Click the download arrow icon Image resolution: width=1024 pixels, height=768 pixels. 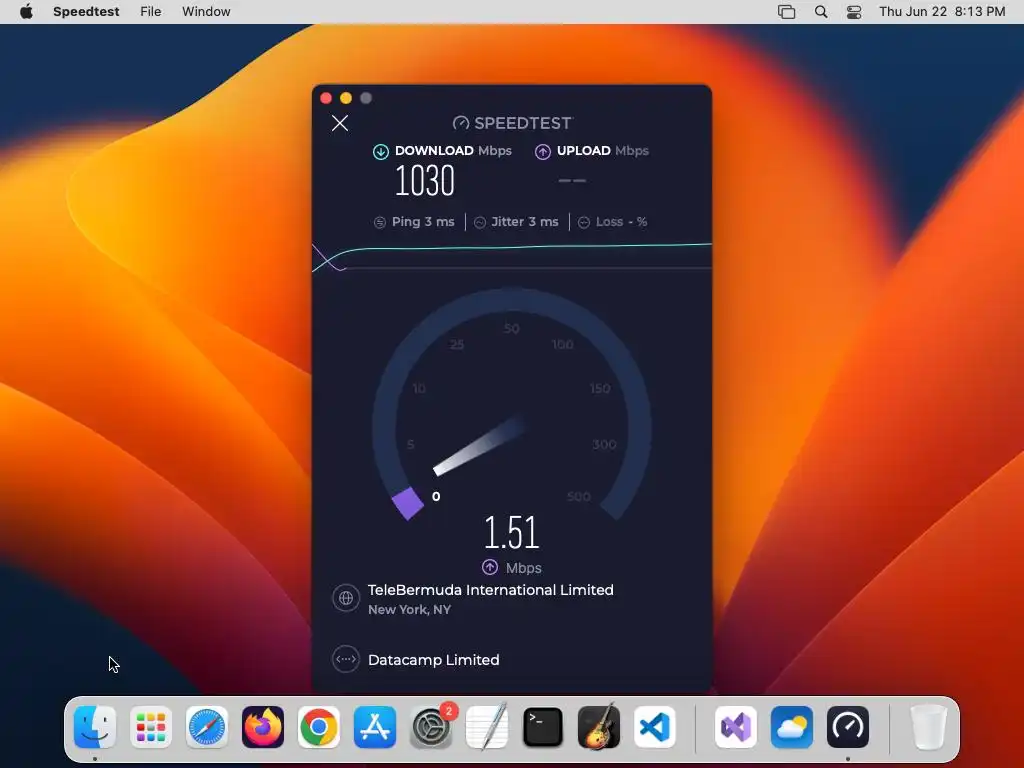pyautogui.click(x=381, y=152)
